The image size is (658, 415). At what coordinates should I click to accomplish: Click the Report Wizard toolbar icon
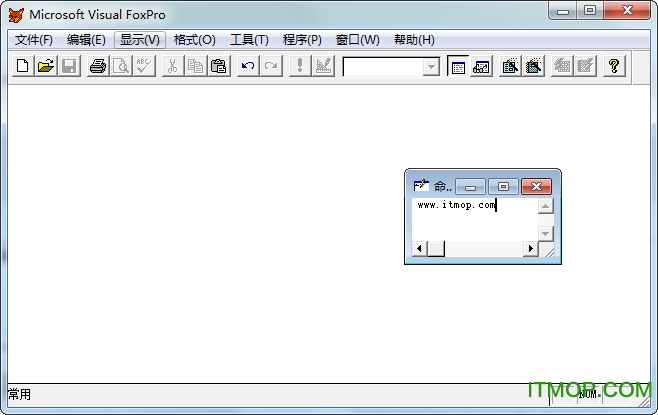(x=533, y=66)
